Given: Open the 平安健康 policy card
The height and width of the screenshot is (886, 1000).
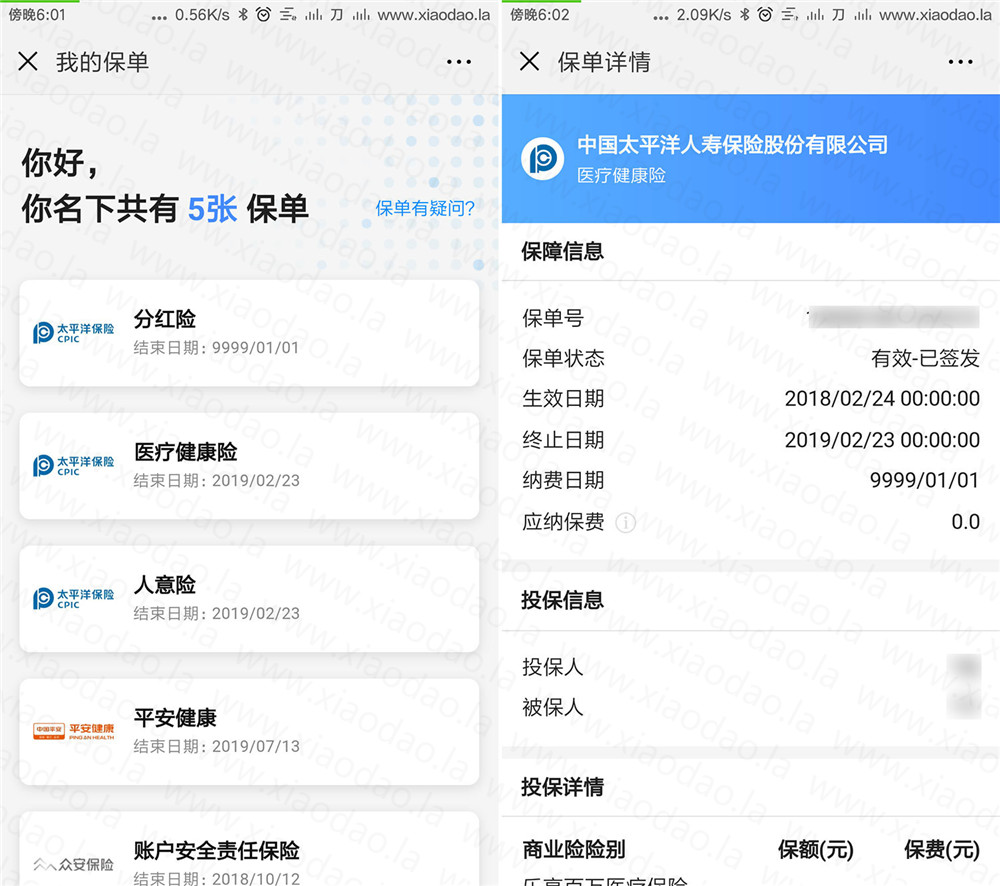Looking at the screenshot, I should (x=249, y=732).
